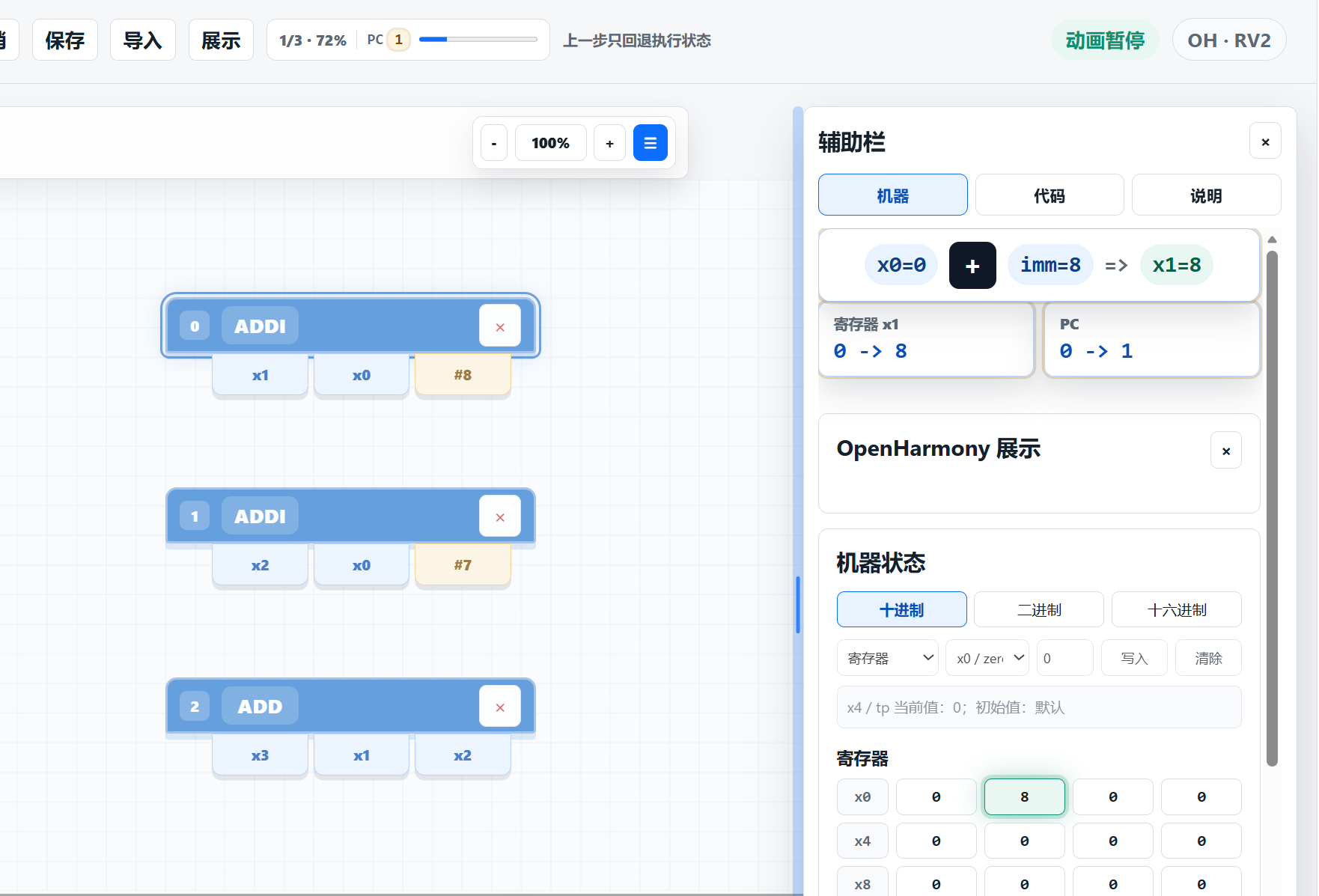1319x896 pixels.
Task: Click the OH · RV2 badge
Action: click(x=1229, y=40)
